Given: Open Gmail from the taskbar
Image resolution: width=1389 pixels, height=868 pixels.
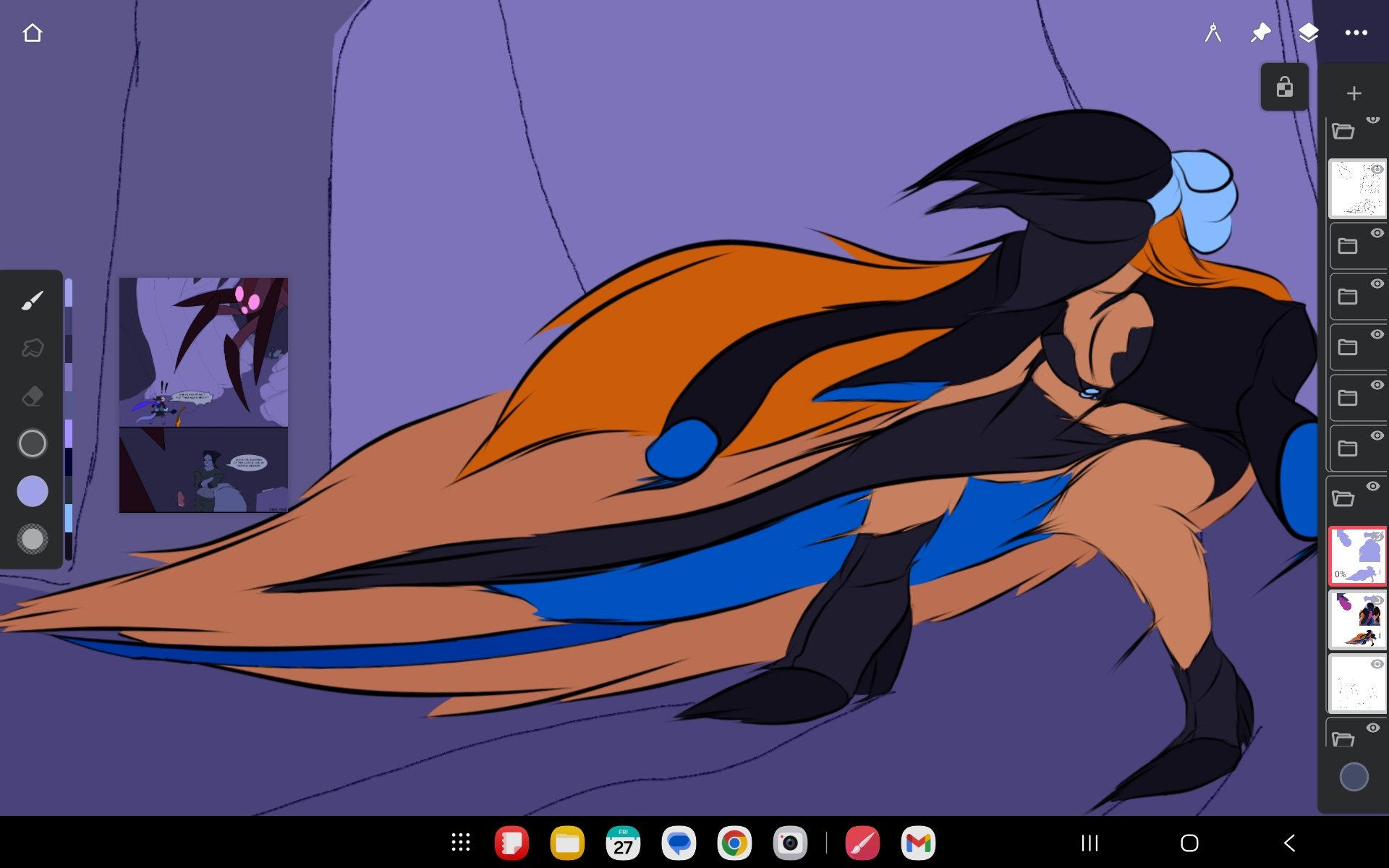Looking at the screenshot, I should click(918, 843).
